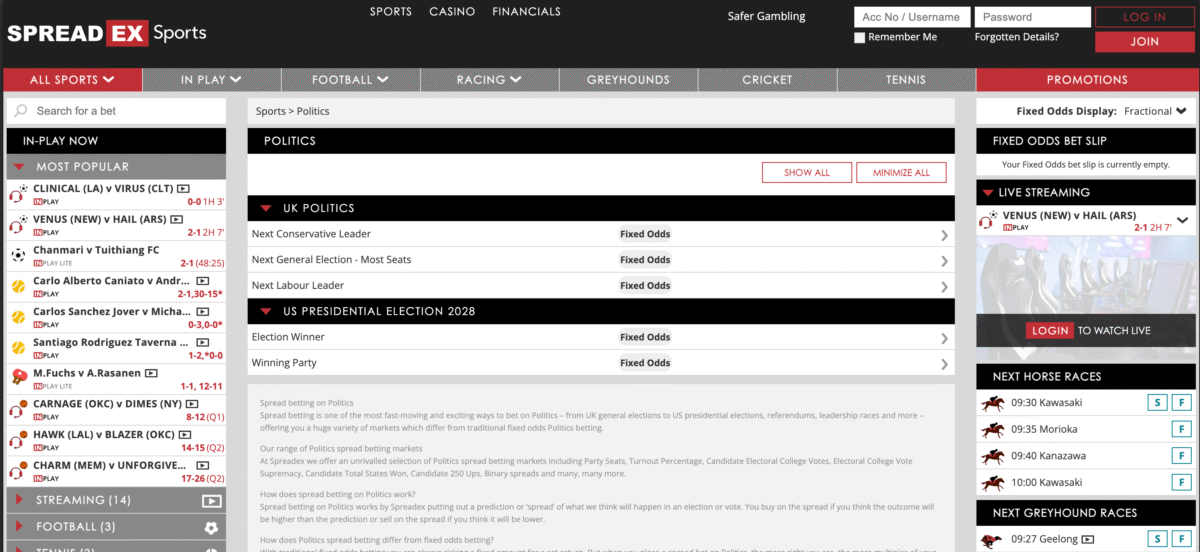Click the Spreadex Sports logo
Viewport: 1200px width, 552px height.
click(x=107, y=33)
